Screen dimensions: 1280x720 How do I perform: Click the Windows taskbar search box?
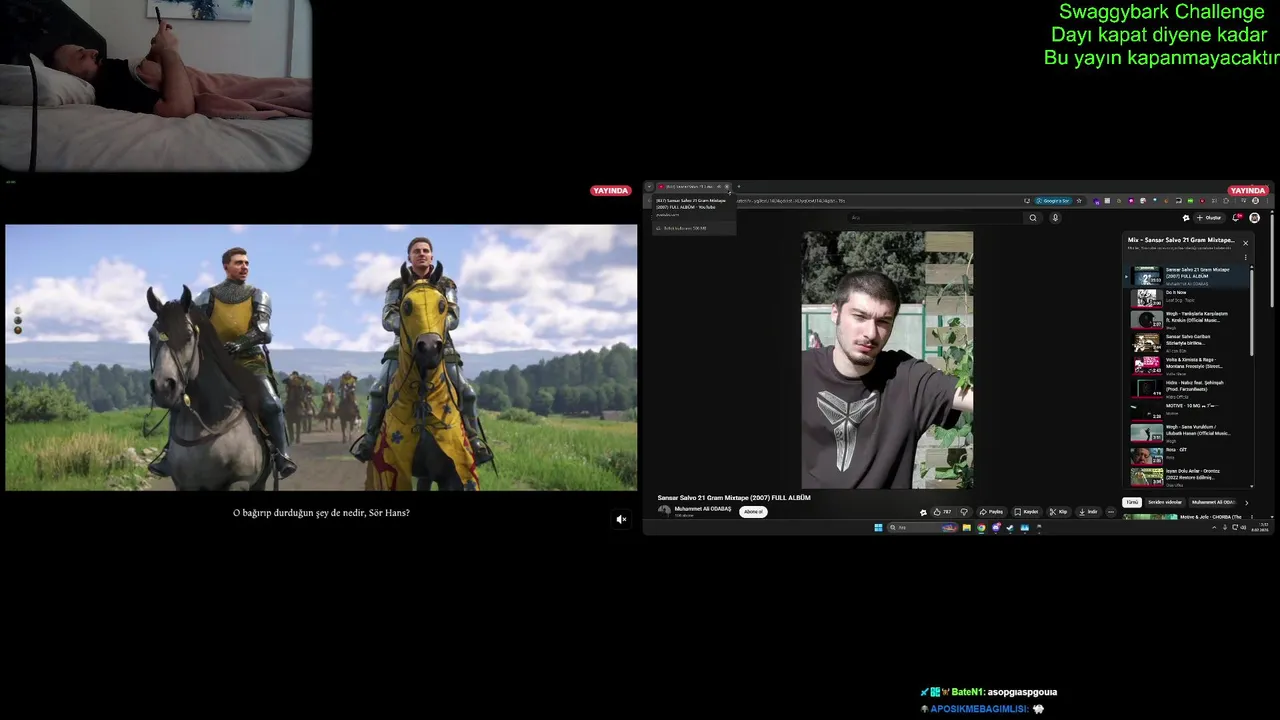point(922,527)
